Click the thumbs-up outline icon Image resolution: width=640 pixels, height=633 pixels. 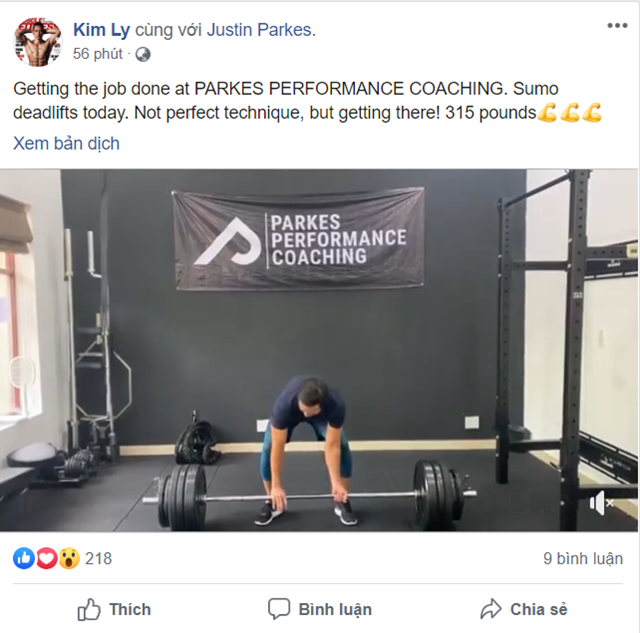tap(89, 609)
